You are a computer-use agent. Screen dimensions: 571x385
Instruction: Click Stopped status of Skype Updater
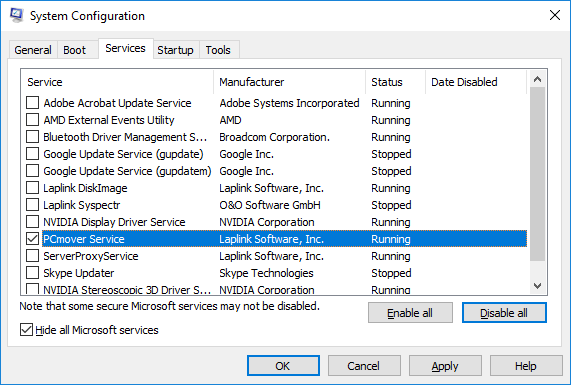point(391,273)
